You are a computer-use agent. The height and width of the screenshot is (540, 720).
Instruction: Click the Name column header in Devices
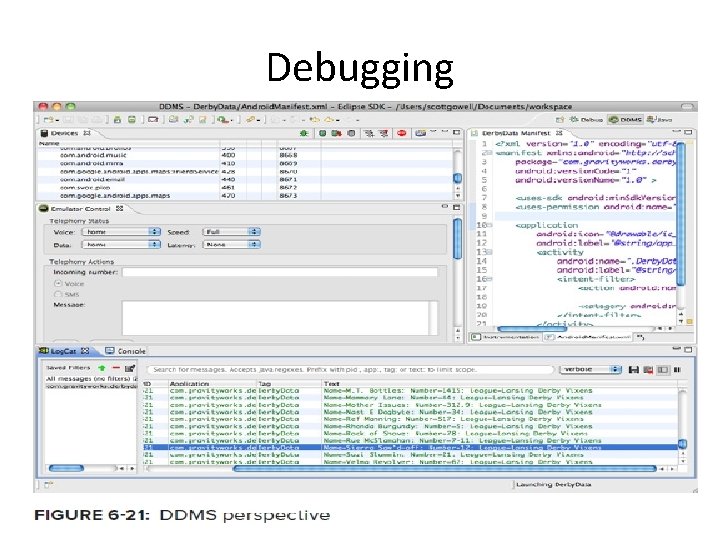[x=129, y=143]
